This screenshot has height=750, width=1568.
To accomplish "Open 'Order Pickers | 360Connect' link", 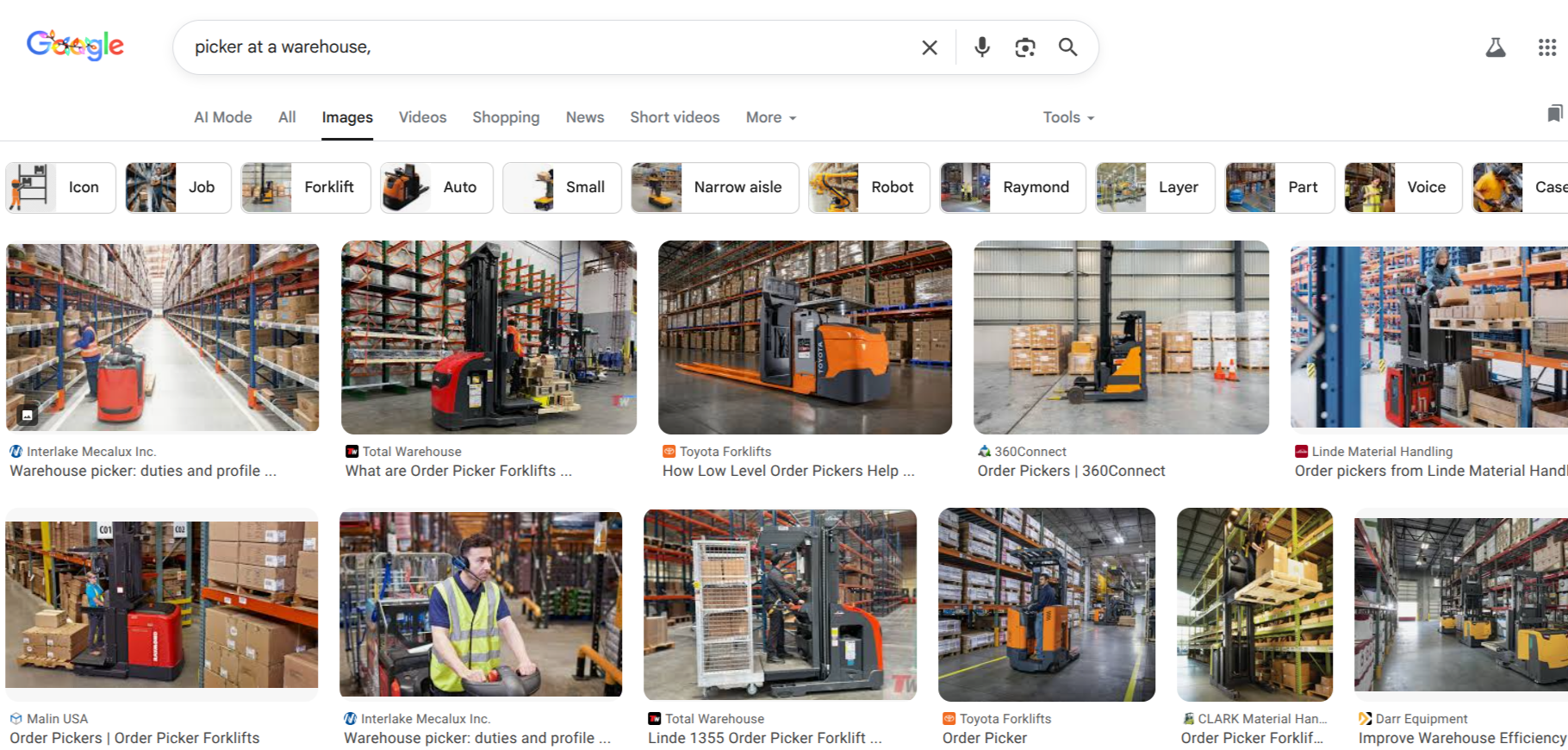I will click(1071, 471).
